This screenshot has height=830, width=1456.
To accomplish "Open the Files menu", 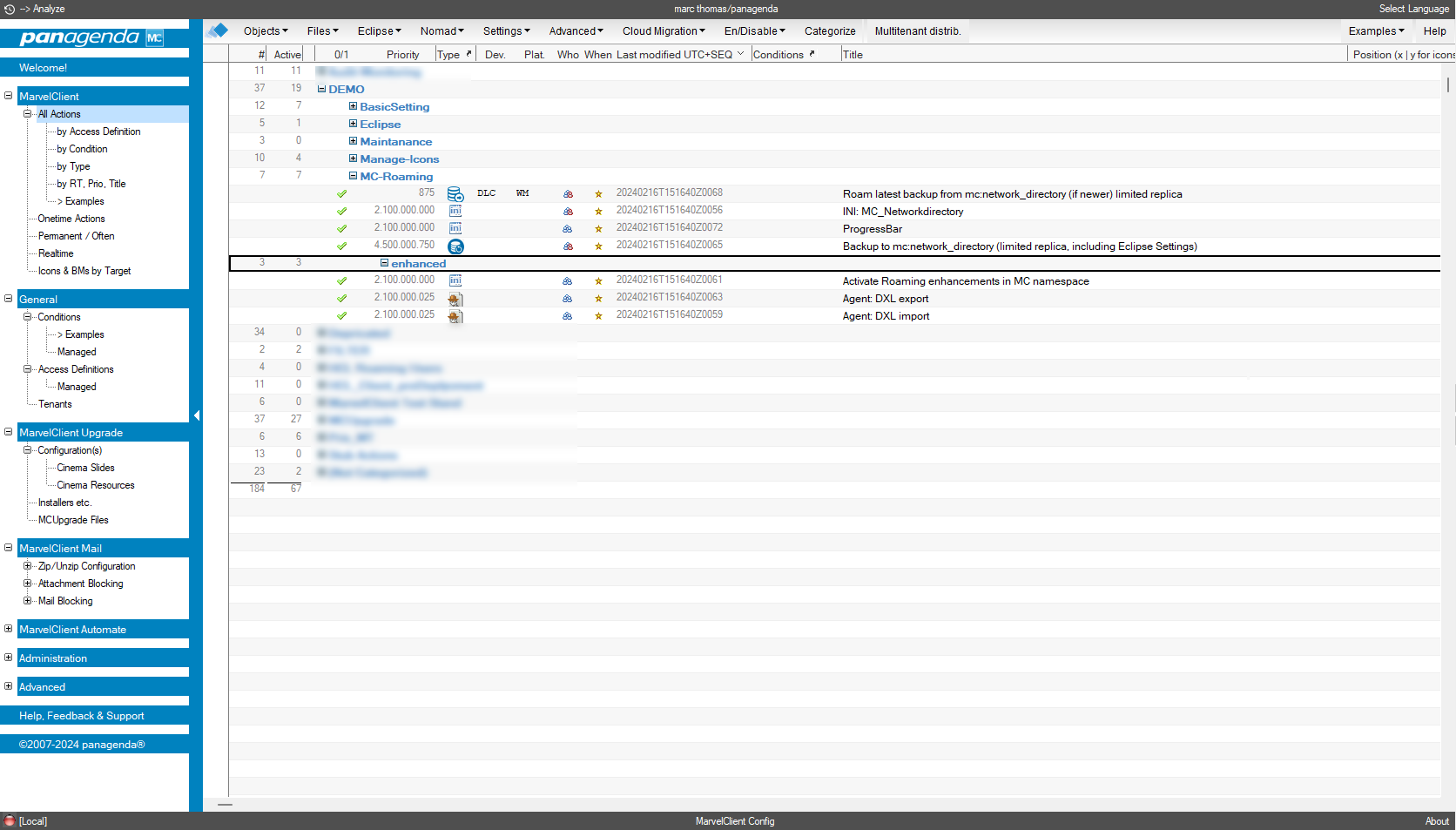I will (322, 31).
